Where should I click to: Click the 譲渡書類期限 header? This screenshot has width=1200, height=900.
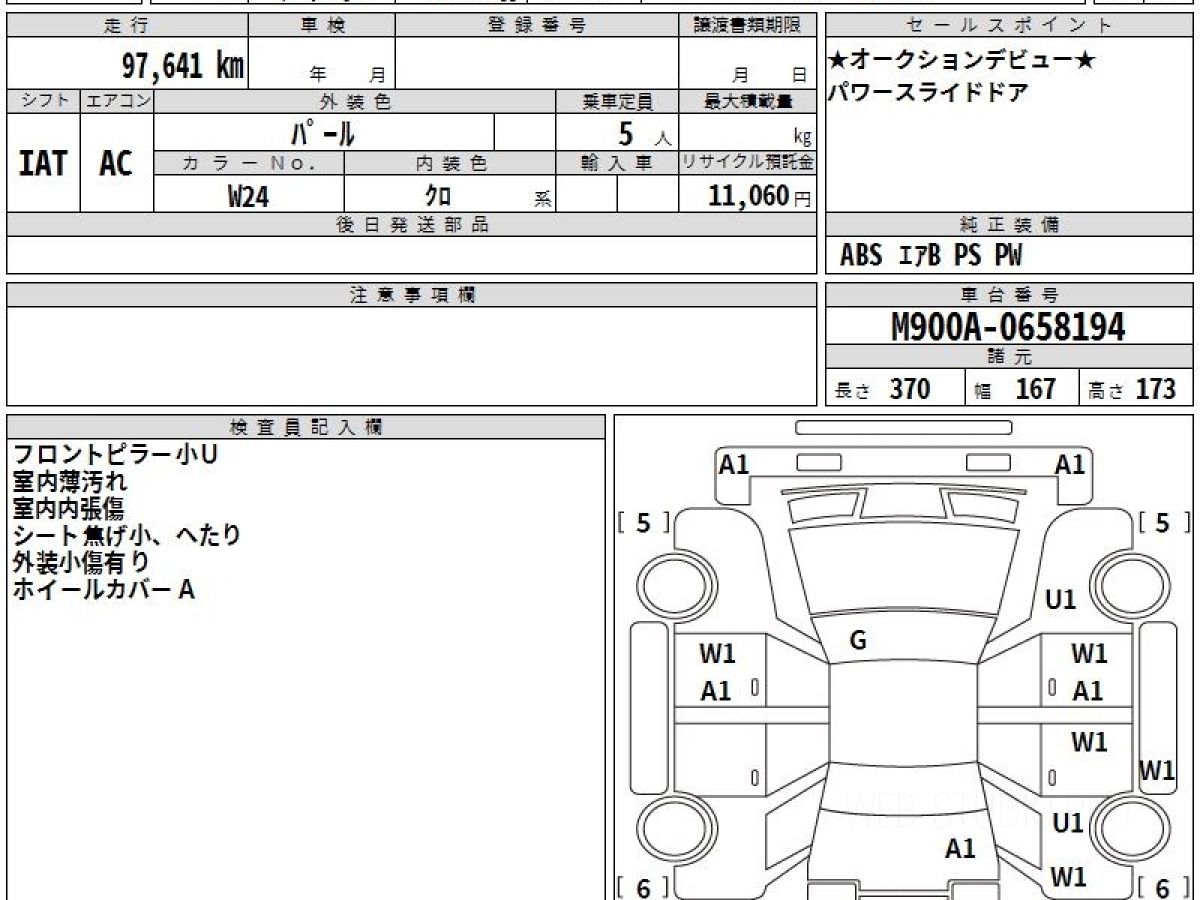pos(747,26)
